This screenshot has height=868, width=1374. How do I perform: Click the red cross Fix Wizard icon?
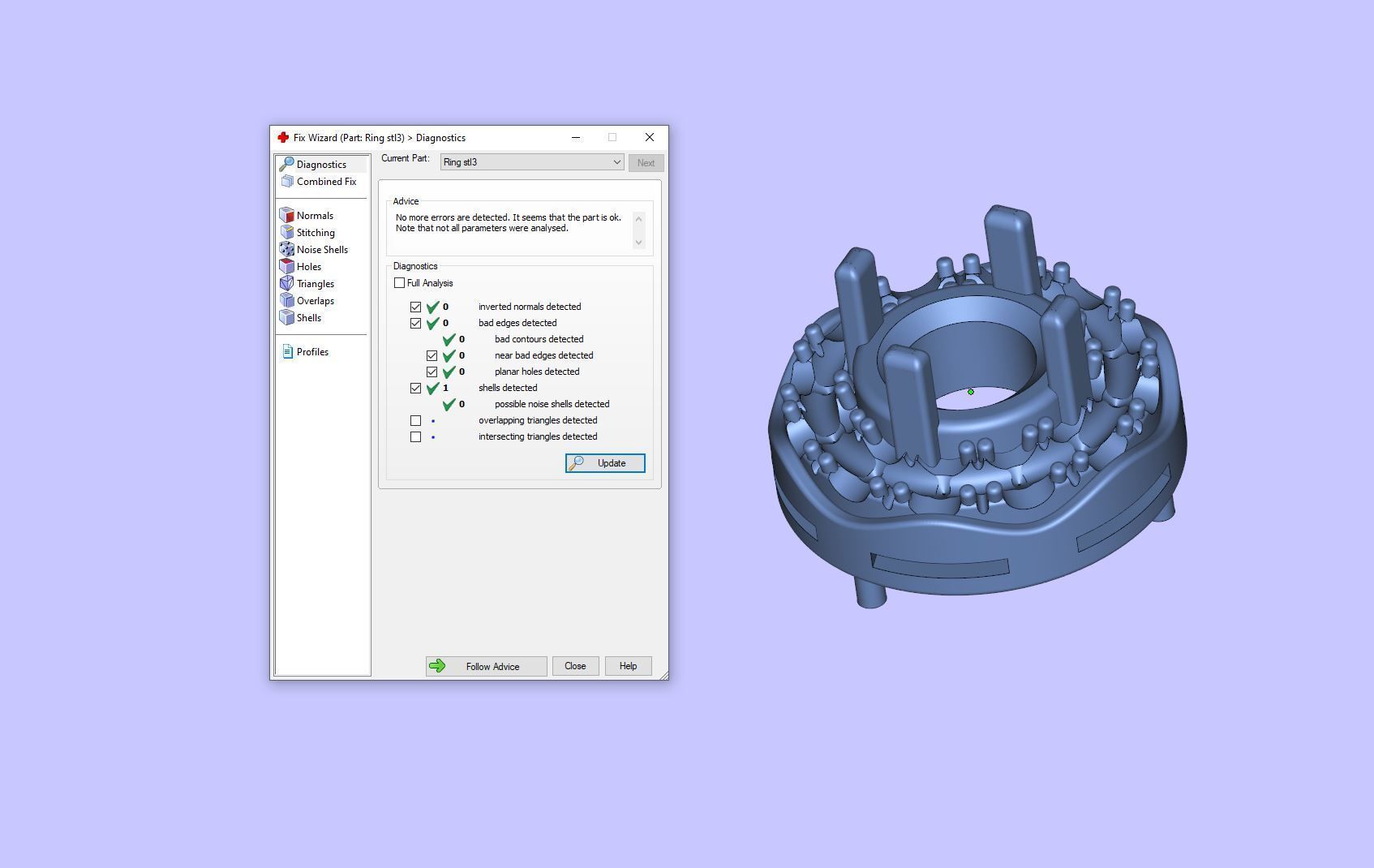[x=283, y=137]
